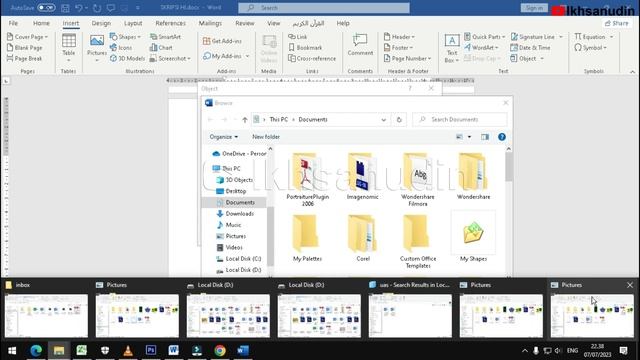Click the Browse dialog file list scrollbar
Viewport: 640px width, 360px height.
point(509,167)
